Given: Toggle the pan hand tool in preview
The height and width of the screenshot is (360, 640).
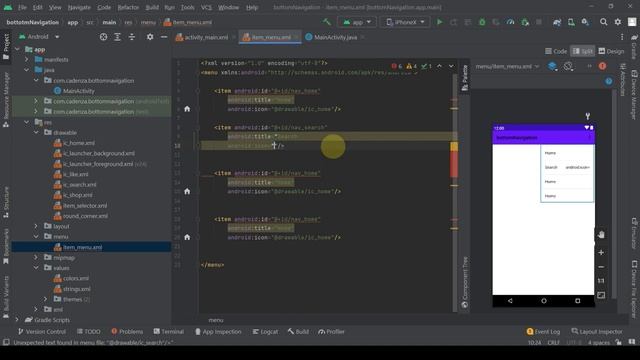Looking at the screenshot, I should (x=601, y=235).
